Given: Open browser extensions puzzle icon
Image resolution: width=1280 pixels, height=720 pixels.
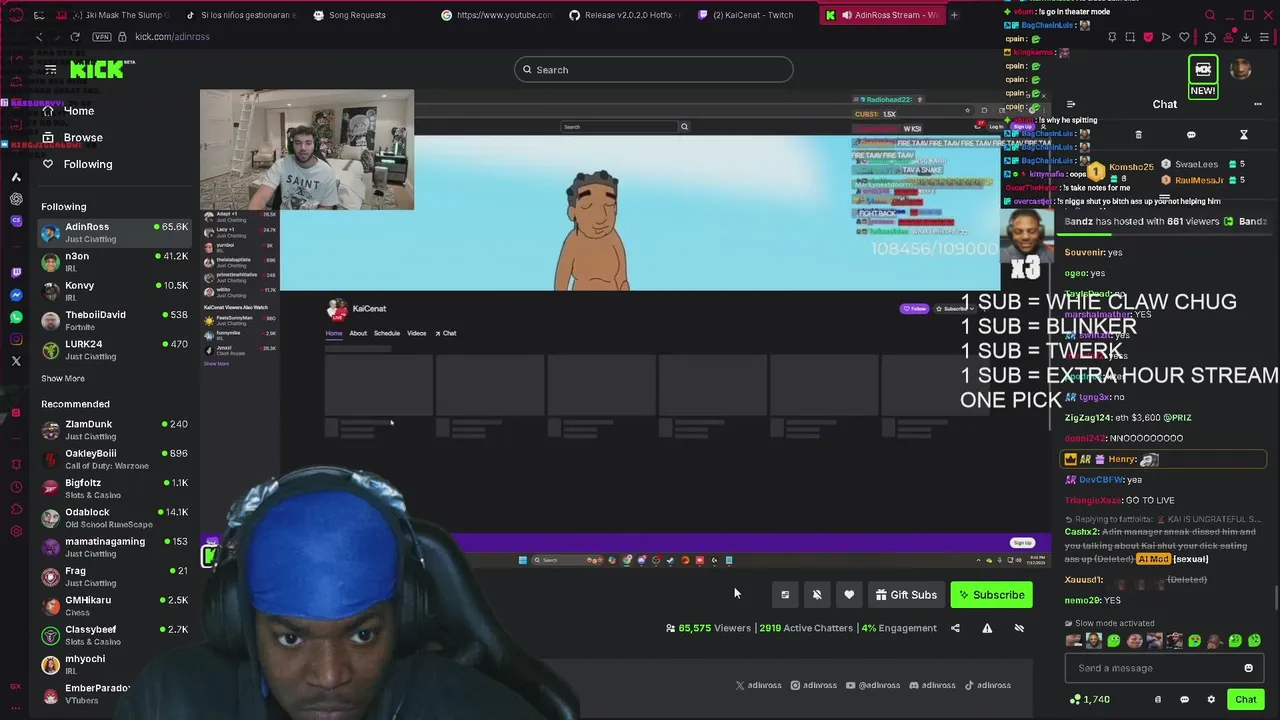Looking at the screenshot, I should pos(1210,37).
